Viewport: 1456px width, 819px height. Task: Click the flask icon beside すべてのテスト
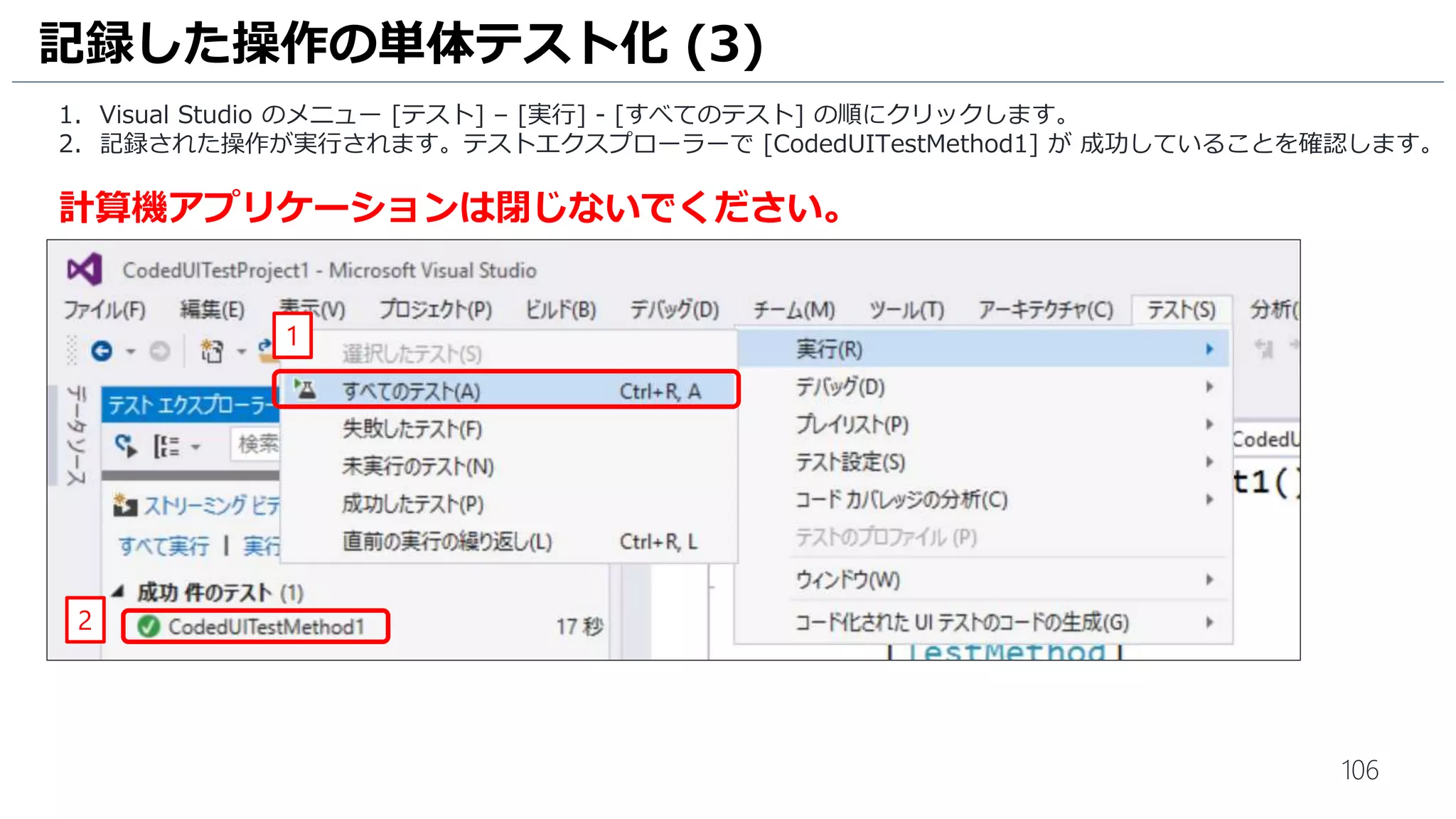306,390
